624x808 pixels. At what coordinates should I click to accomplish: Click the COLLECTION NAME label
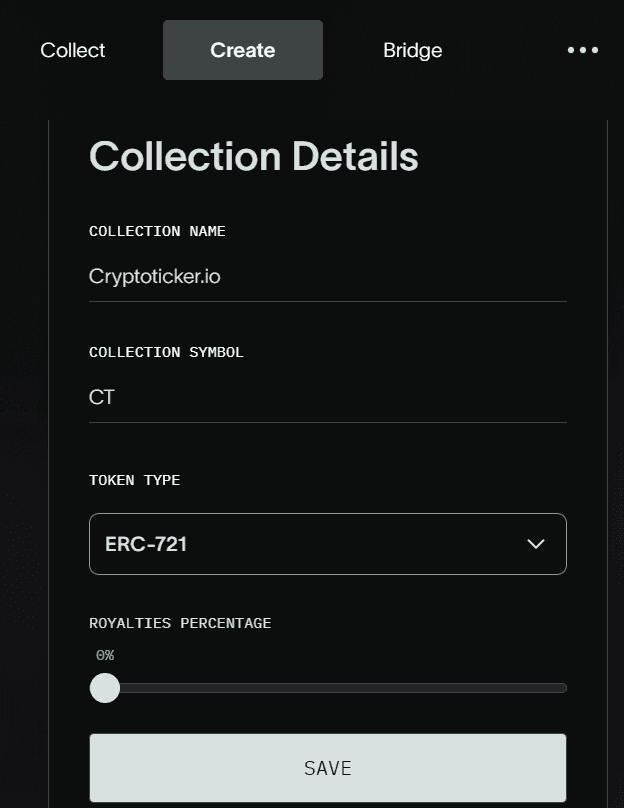pyautogui.click(x=157, y=231)
